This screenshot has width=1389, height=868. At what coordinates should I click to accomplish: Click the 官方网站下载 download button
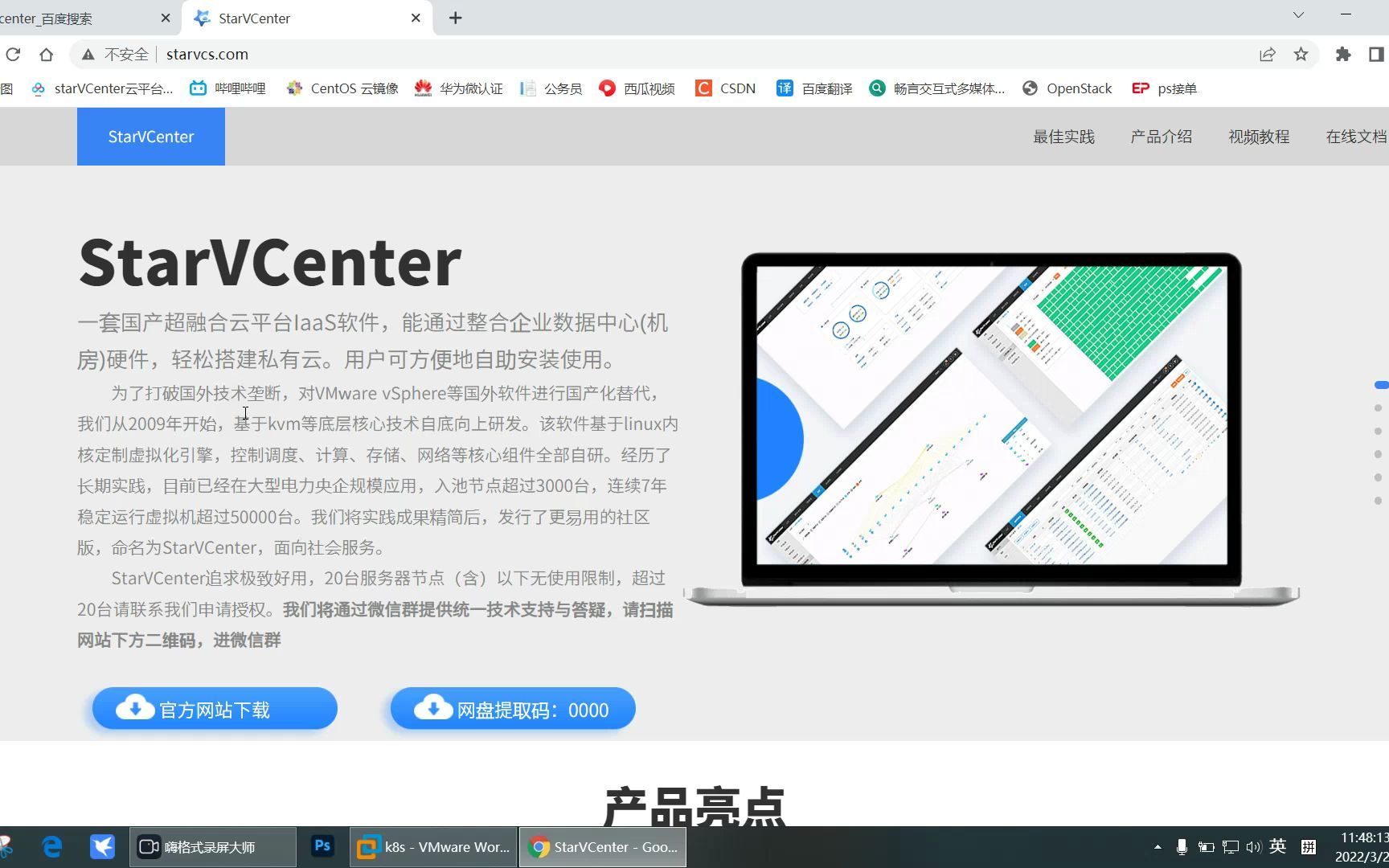tap(215, 709)
